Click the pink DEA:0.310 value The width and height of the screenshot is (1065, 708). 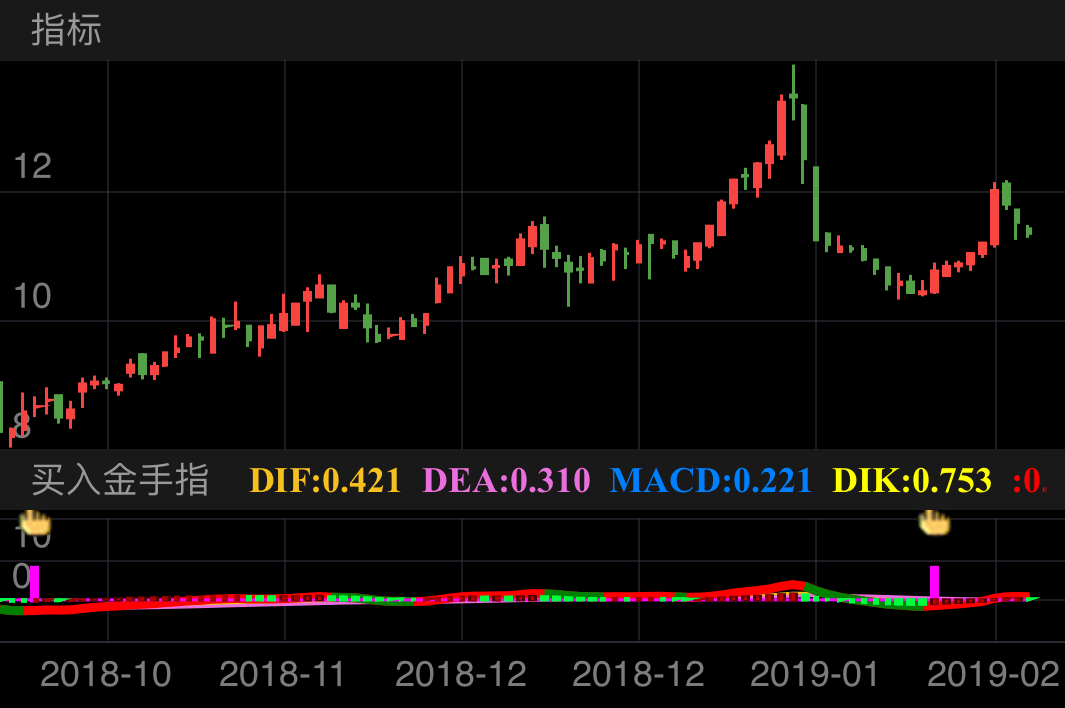click(507, 481)
